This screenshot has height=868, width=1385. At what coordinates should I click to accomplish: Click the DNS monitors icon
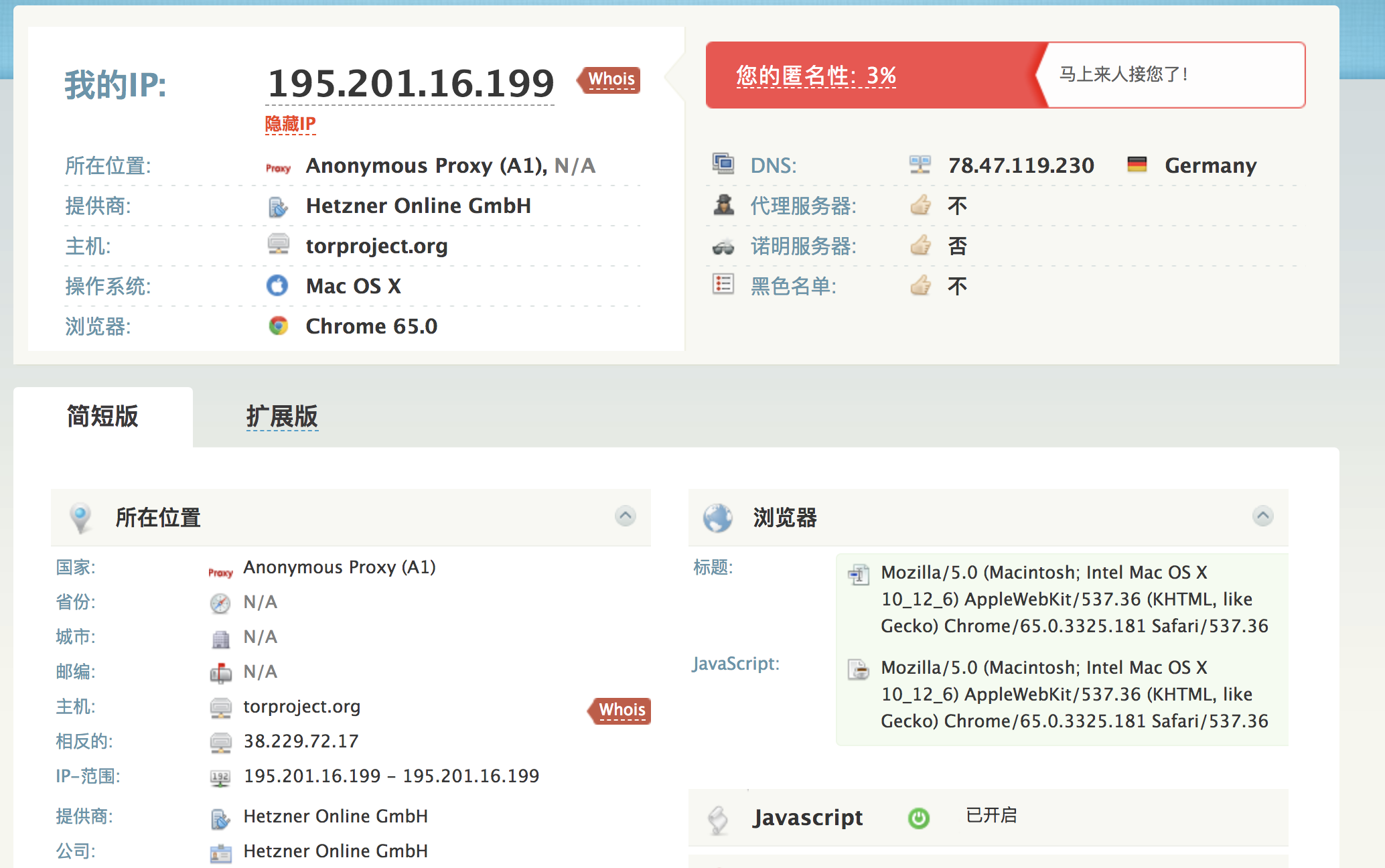[x=723, y=163]
